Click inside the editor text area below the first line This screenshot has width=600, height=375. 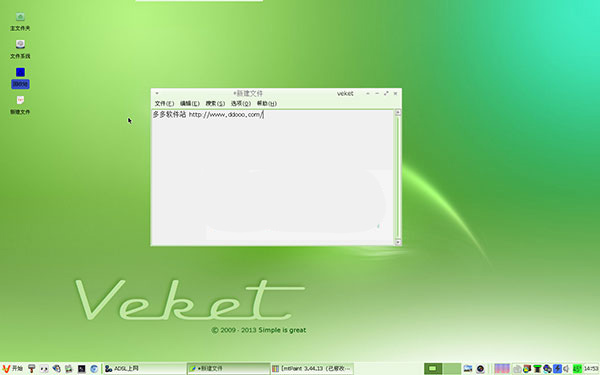pyautogui.click(x=272, y=180)
